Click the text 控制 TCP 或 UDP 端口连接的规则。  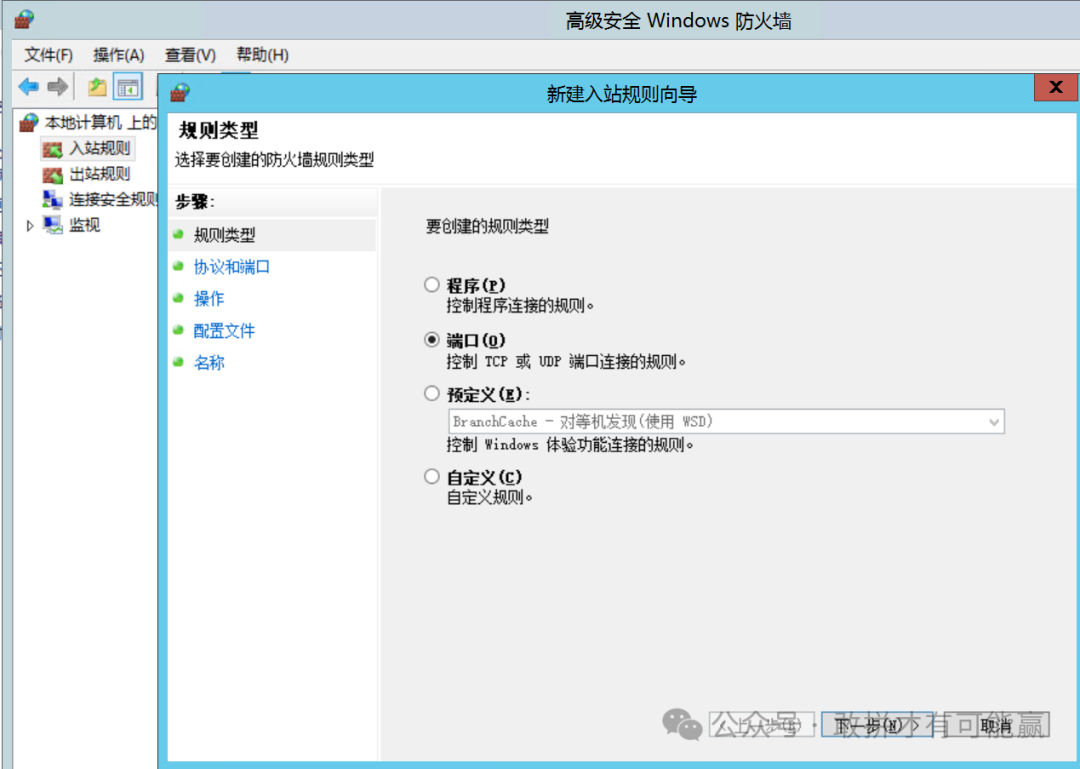566,361
